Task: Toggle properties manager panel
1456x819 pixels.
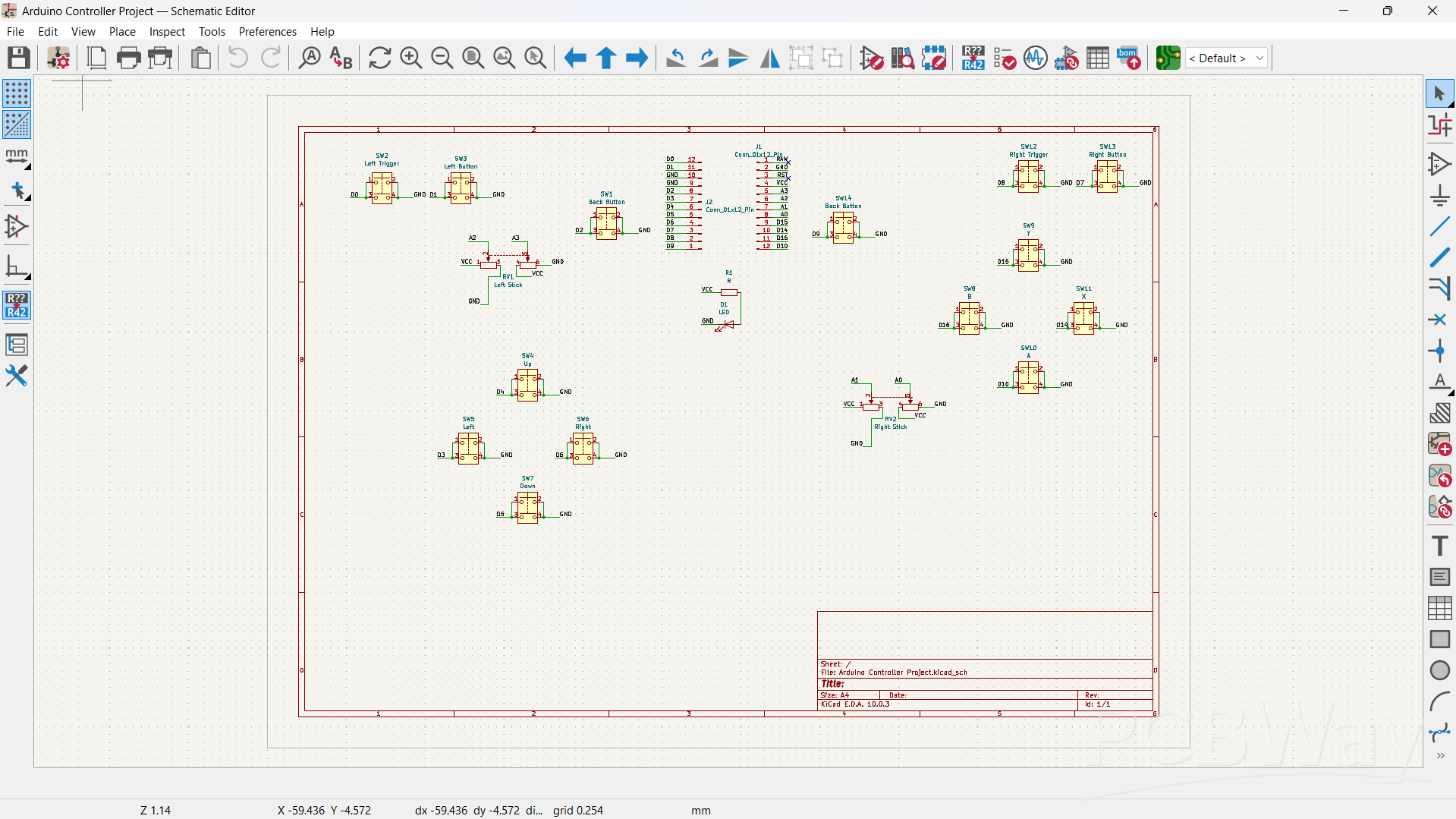Action: point(17,376)
